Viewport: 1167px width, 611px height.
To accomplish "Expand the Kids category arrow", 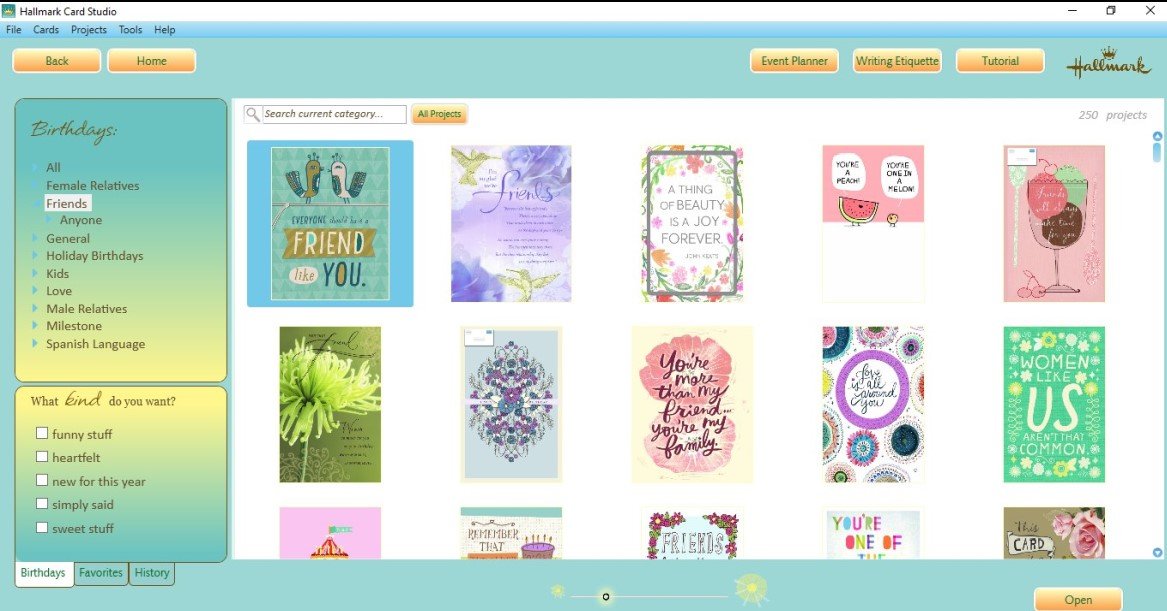I will point(35,273).
